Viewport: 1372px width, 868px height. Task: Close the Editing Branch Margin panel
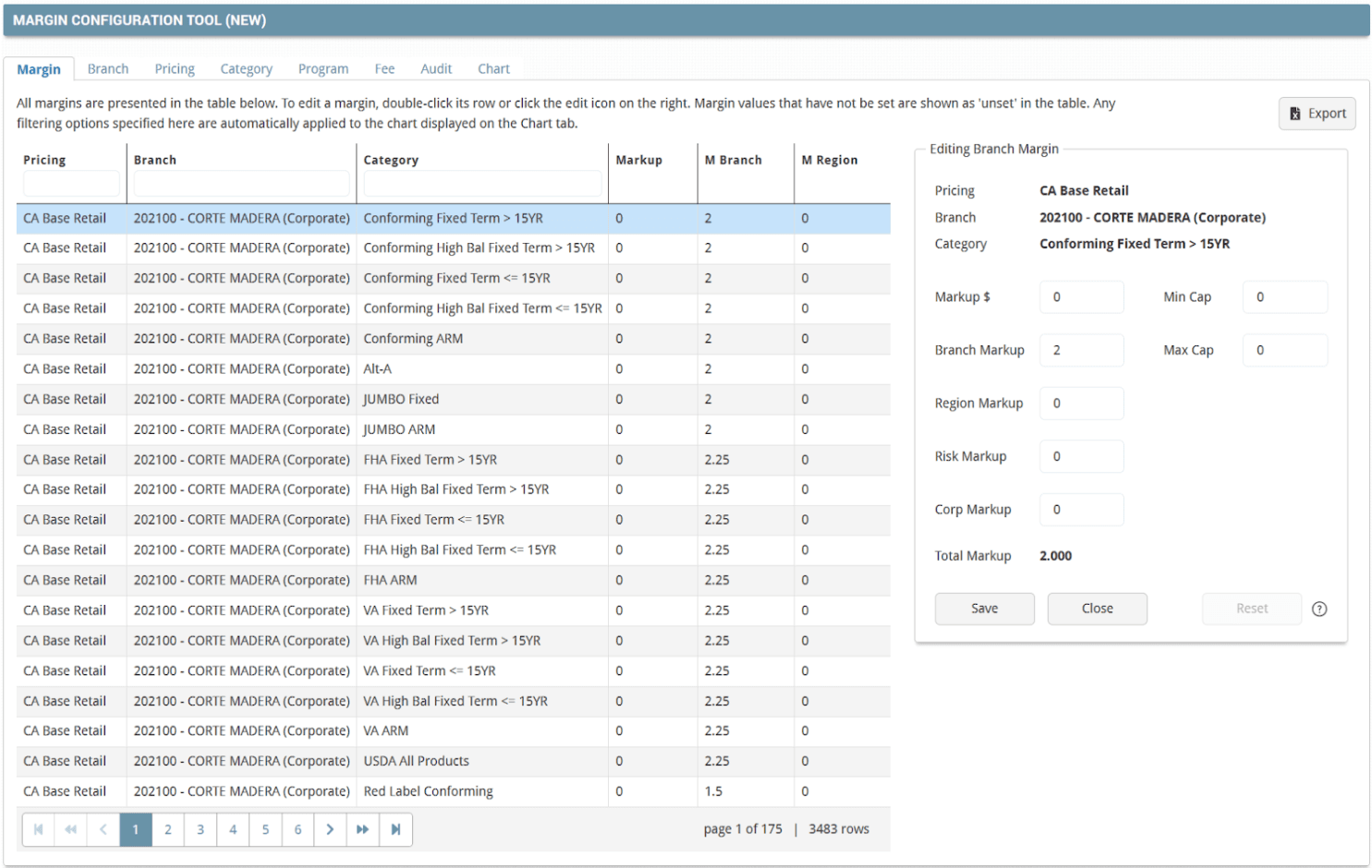tap(1097, 609)
